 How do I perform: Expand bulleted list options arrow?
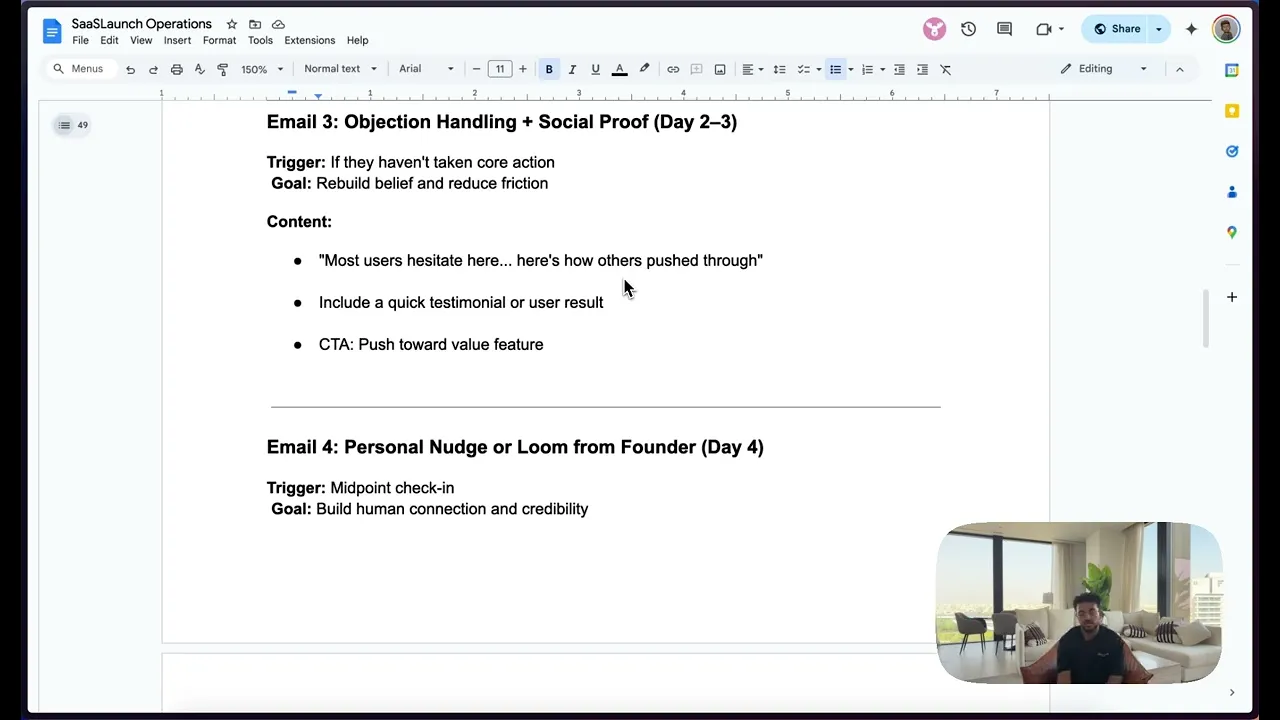[850, 69]
